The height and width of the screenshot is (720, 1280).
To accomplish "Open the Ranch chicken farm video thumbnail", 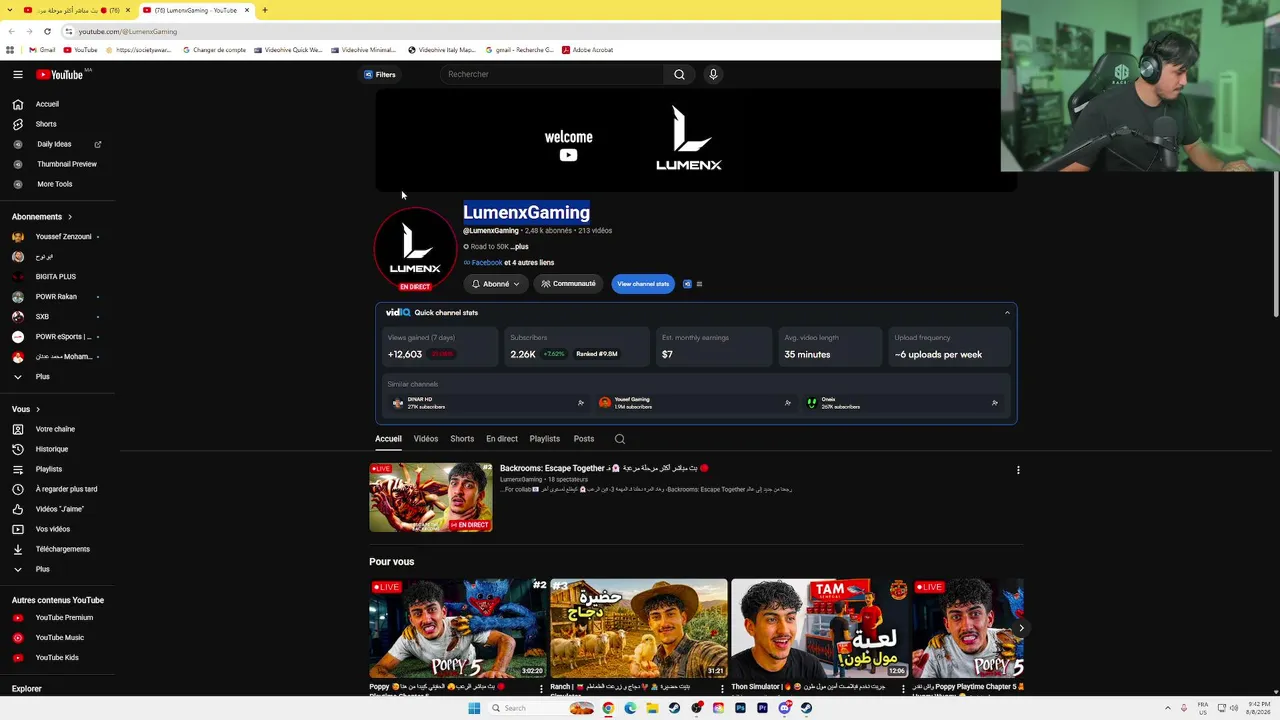I will coord(639,628).
